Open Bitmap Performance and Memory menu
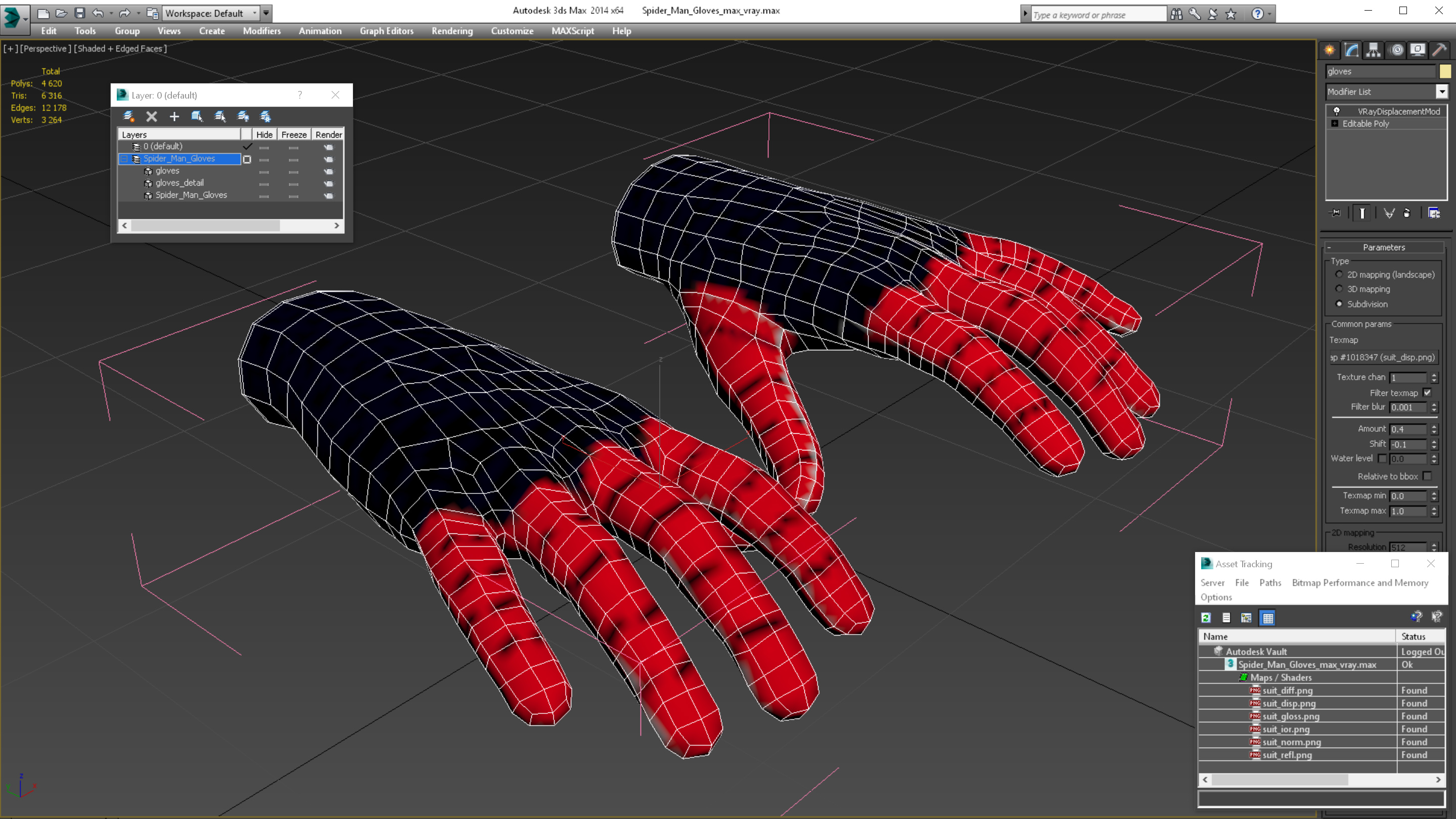1456x819 pixels. click(1360, 583)
